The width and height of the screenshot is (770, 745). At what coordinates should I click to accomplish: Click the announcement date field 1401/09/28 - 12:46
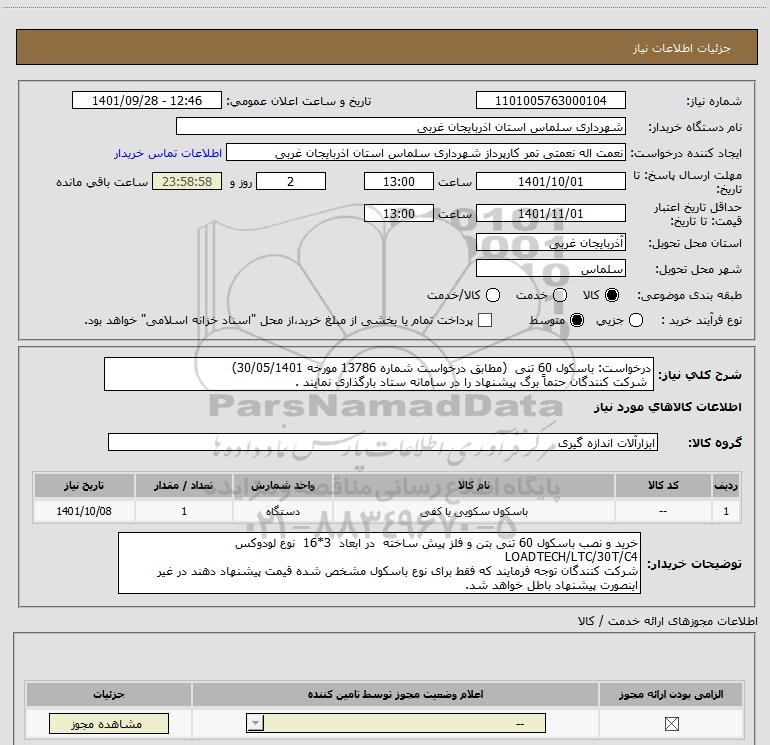pyautogui.click(x=147, y=100)
